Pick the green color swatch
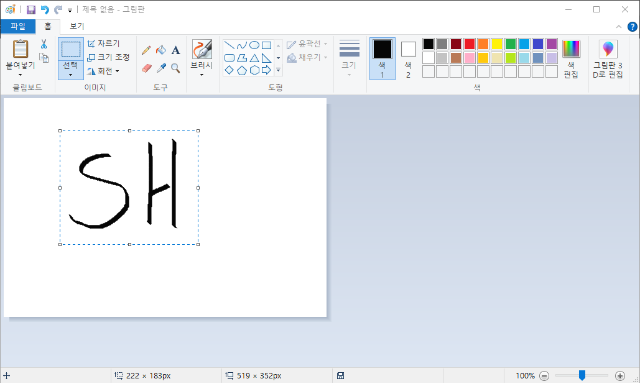This screenshot has width=640, height=383. click(x=511, y=44)
